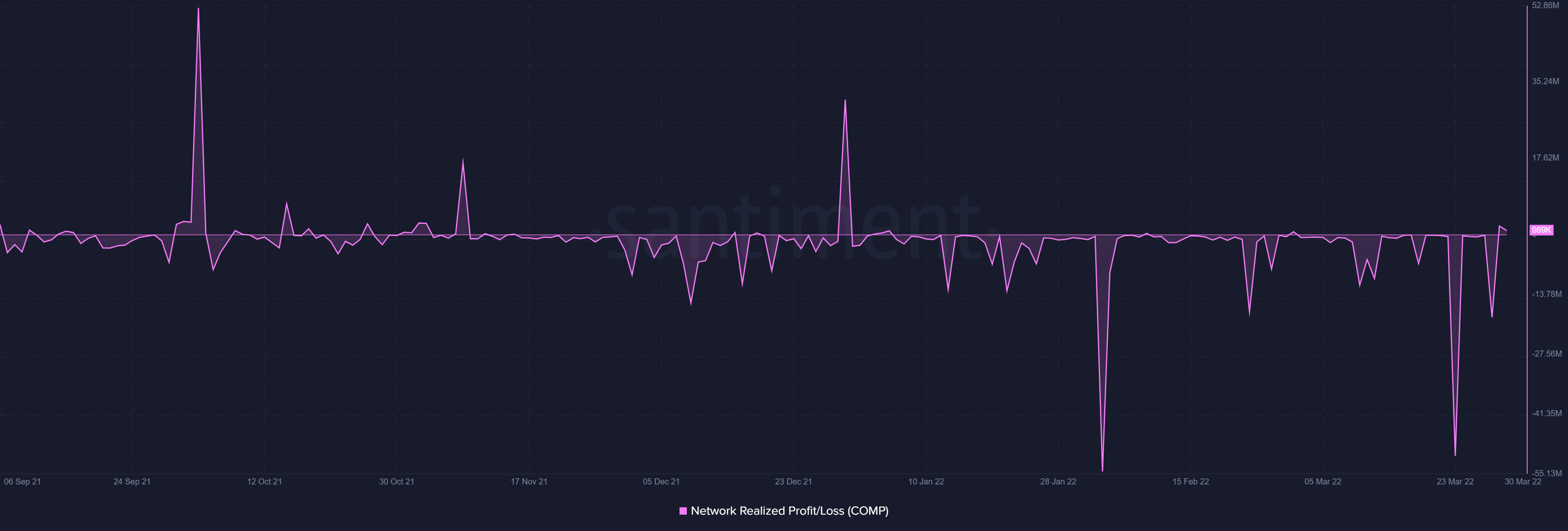The width and height of the screenshot is (1568, 531).
Task: Click the 52.86M y-axis value
Action: click(x=1546, y=5)
